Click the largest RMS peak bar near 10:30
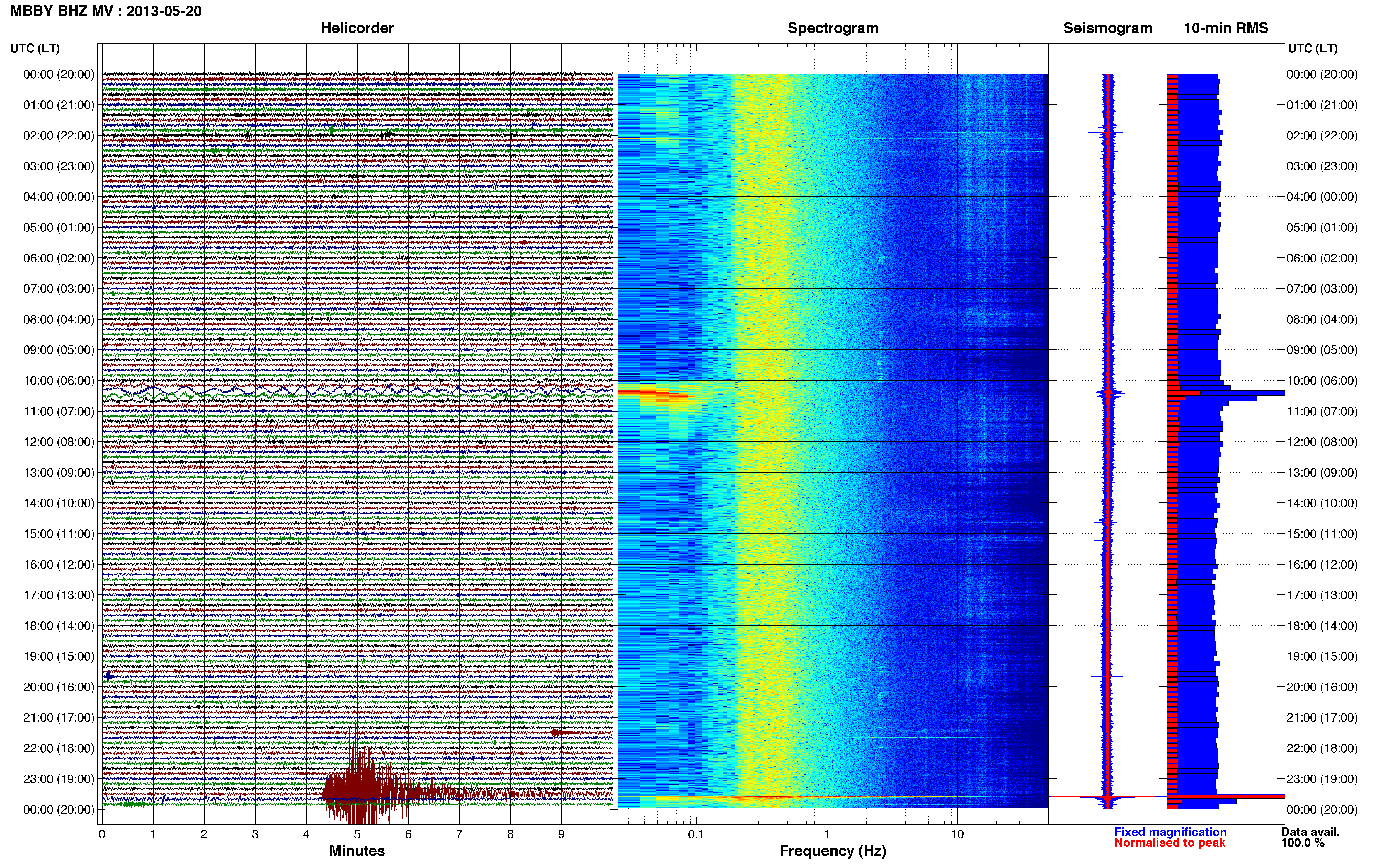 [1226, 393]
